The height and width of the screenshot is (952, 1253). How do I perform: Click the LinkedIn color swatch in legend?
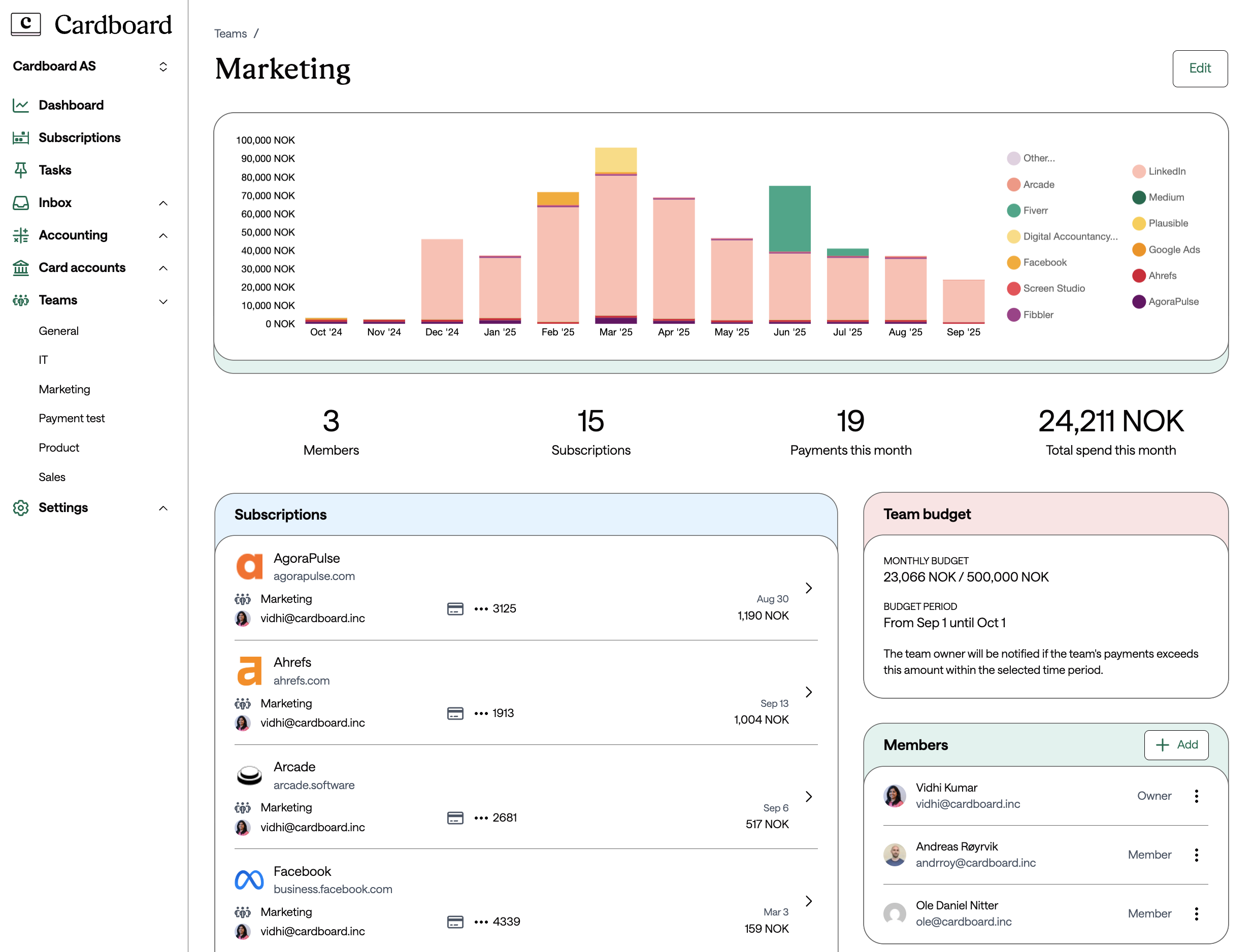1138,172
